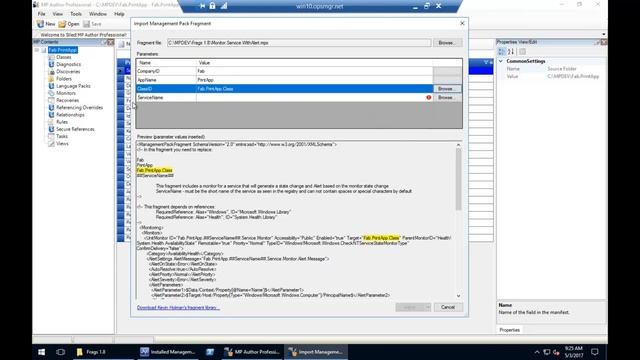Collapse the CommonSettings property group
The image size is (640, 360).
501,61
